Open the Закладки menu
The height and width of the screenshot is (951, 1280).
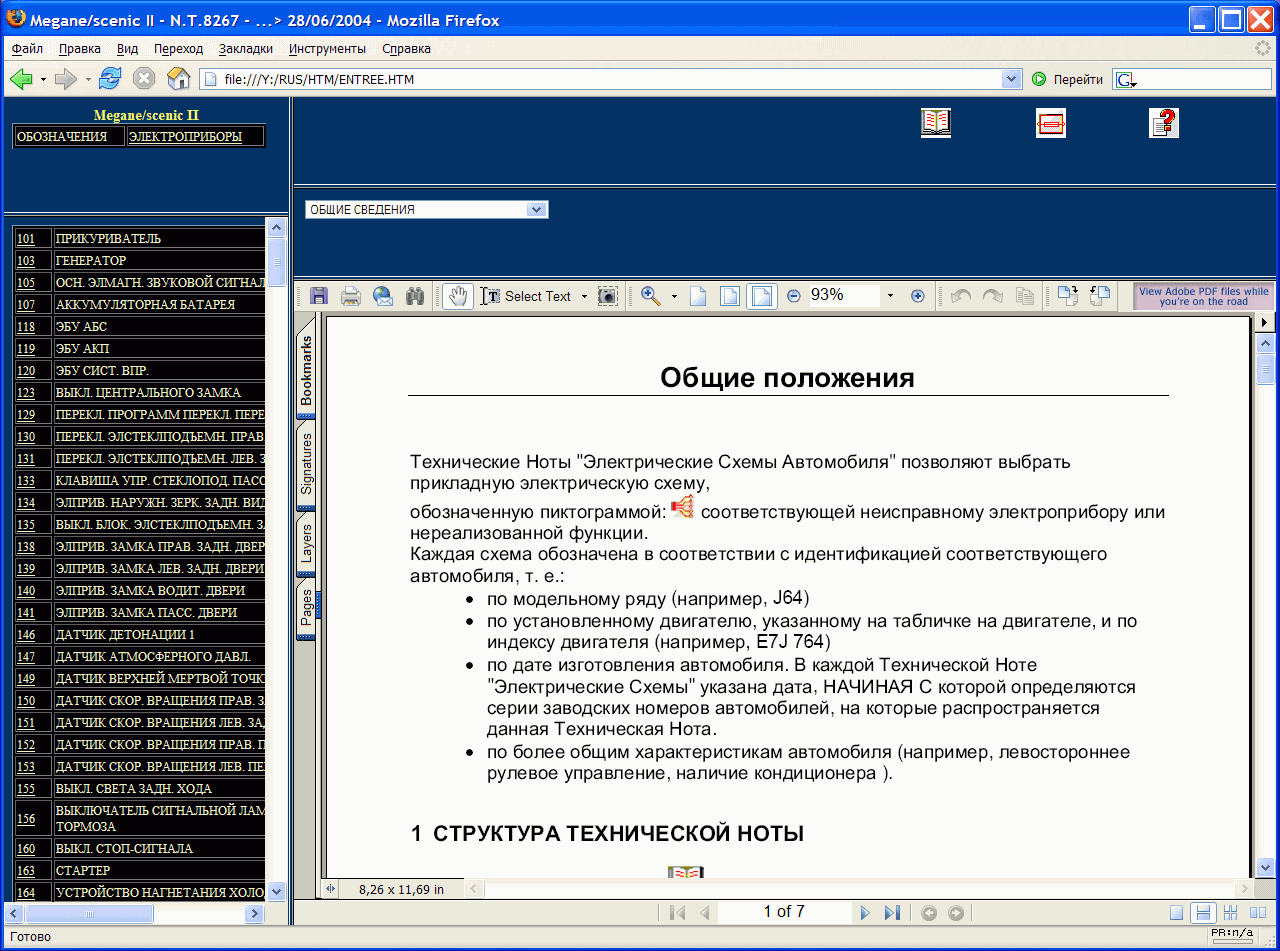click(x=245, y=48)
